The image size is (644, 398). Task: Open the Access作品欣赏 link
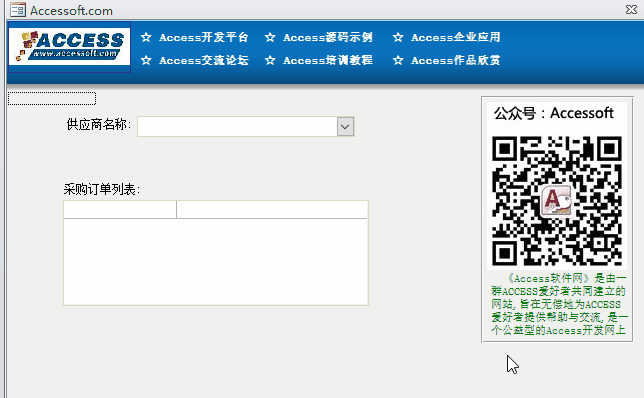(x=456, y=60)
